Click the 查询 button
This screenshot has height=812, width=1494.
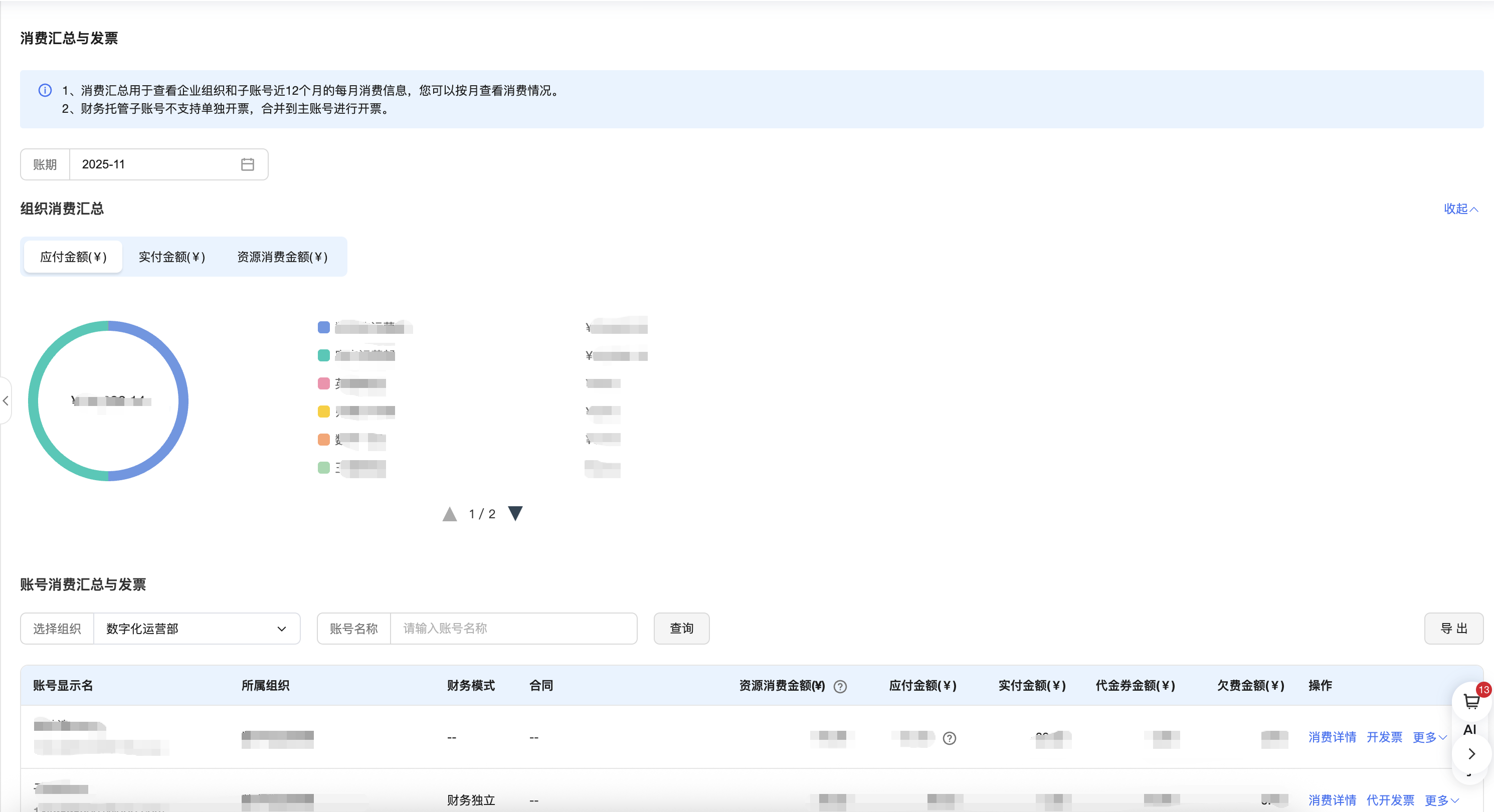pos(681,629)
